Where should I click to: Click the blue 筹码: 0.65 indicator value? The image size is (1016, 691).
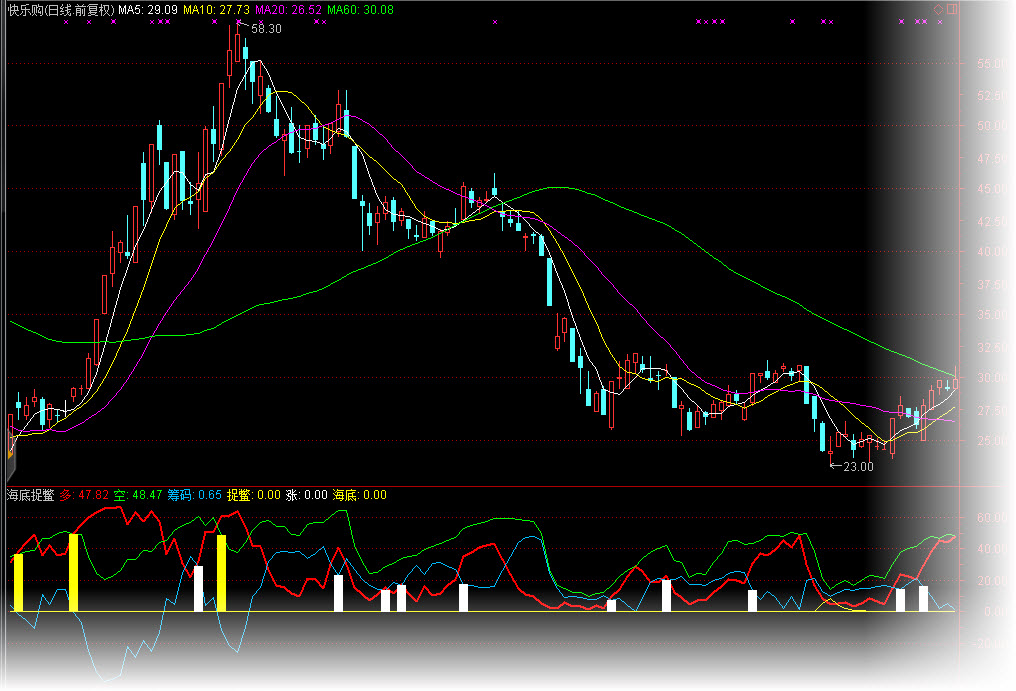[194, 495]
